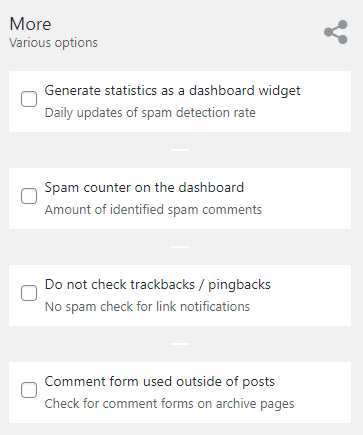Toggle Comment form used outside of posts checkbox
The height and width of the screenshot is (435, 363).
(x=29, y=390)
